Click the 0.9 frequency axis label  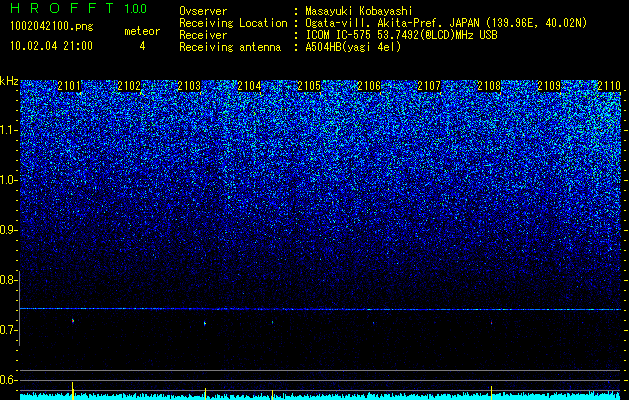coord(7,230)
